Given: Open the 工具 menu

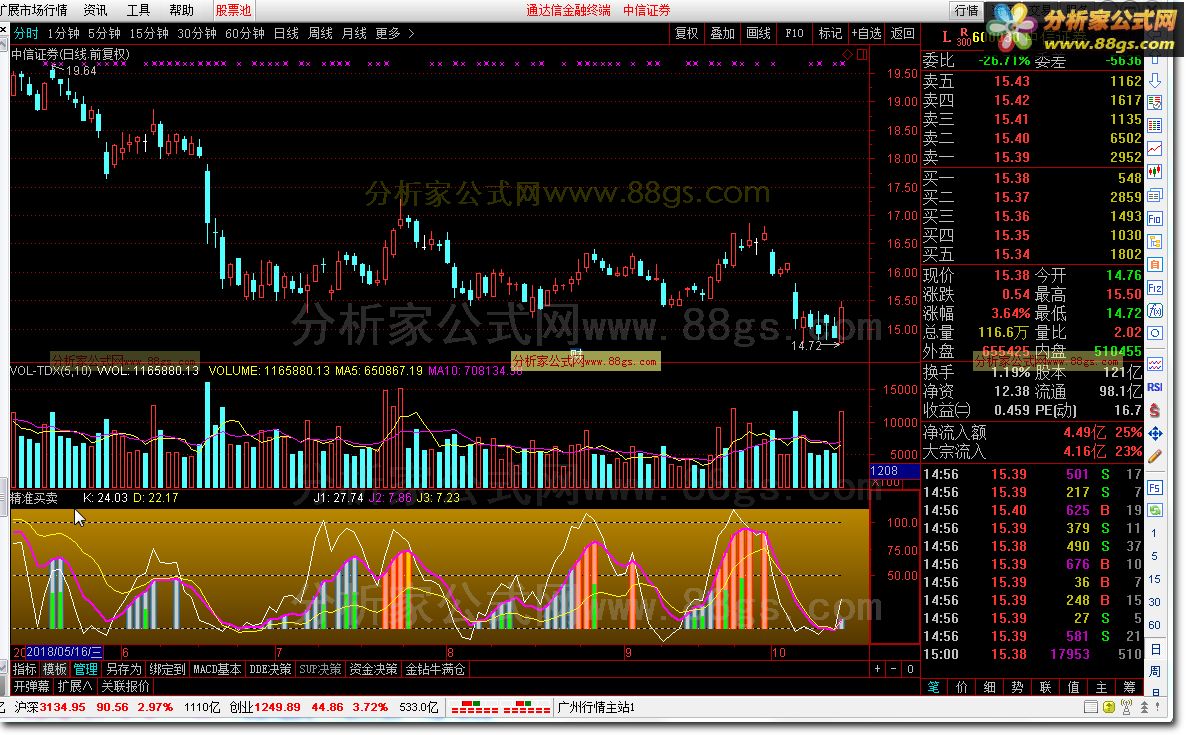Looking at the screenshot, I should [x=138, y=10].
